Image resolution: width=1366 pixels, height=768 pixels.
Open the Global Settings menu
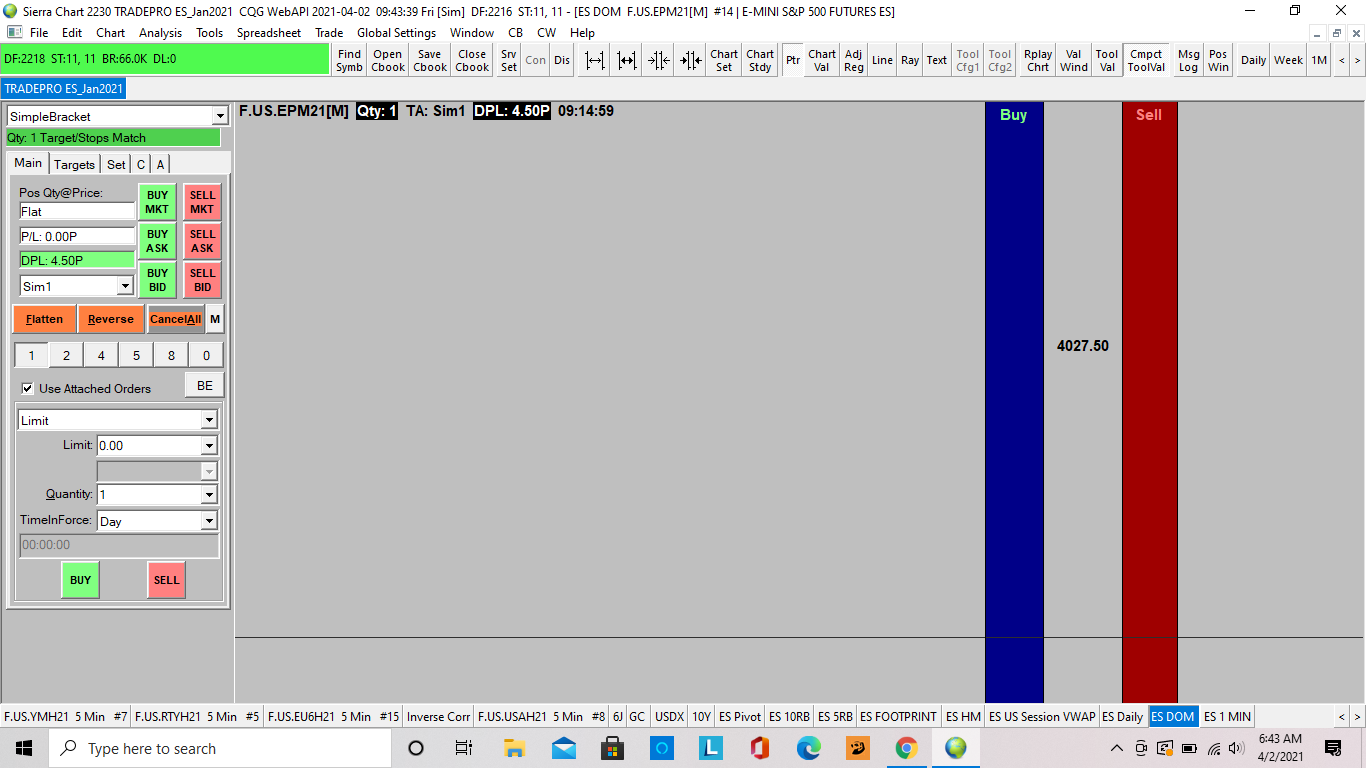click(x=397, y=33)
